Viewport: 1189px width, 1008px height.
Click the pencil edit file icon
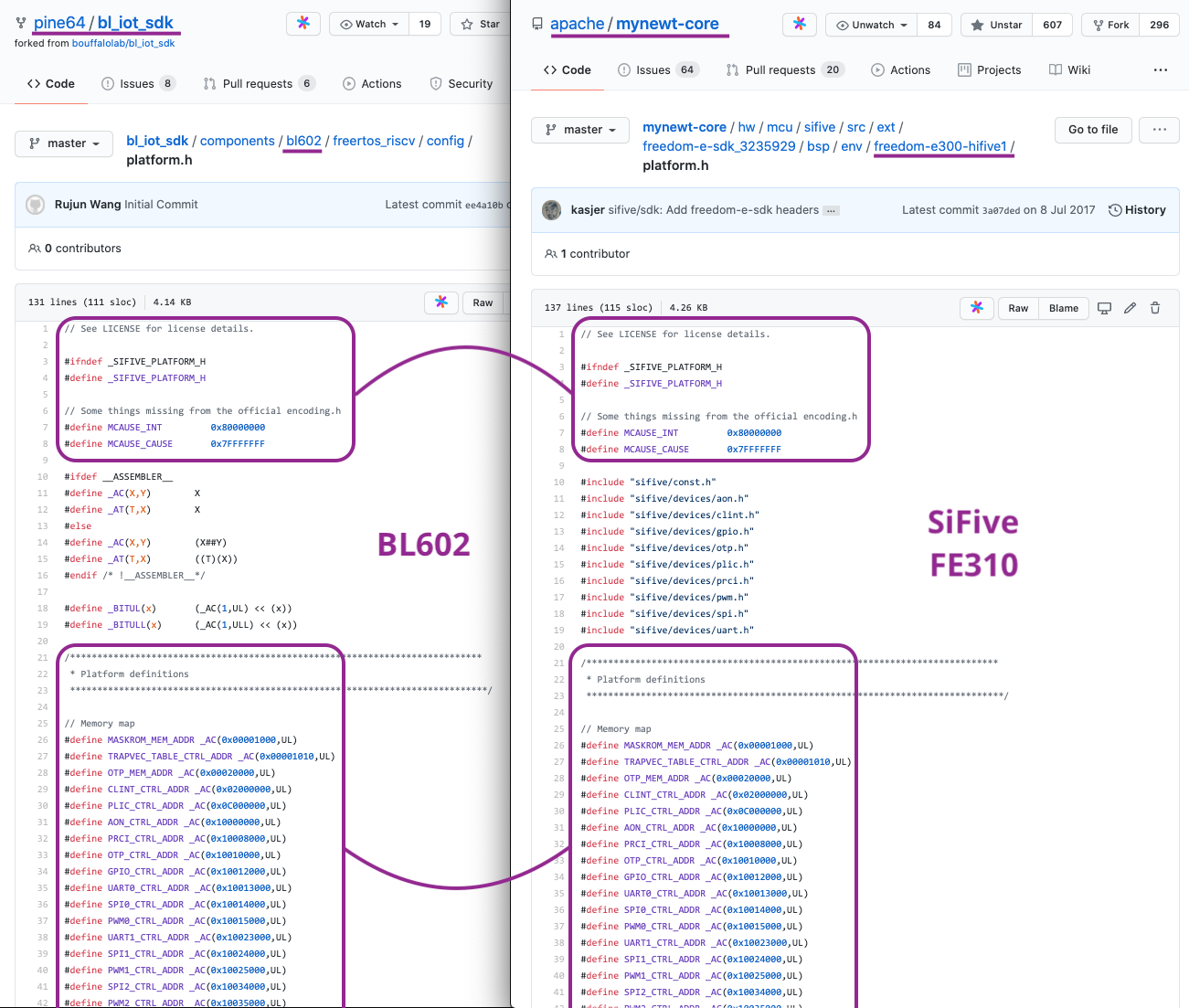pos(1130,308)
